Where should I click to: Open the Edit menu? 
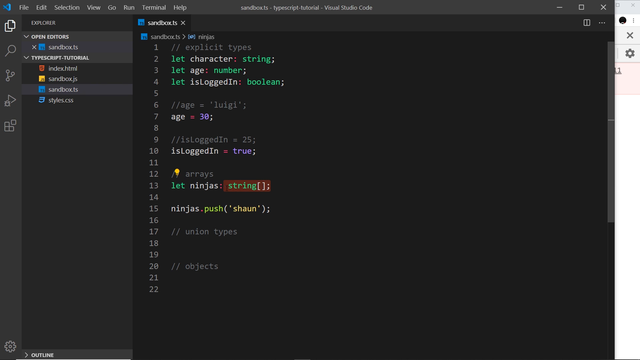[x=41, y=7]
